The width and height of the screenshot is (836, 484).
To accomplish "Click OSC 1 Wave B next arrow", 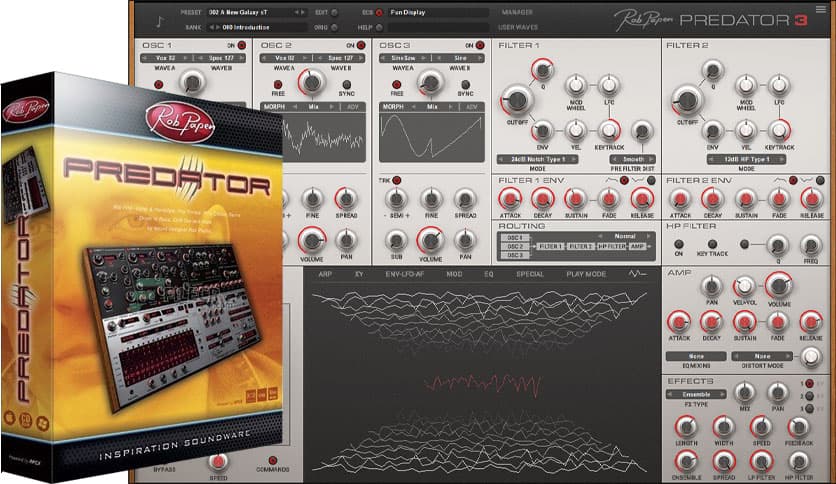I will 242,58.
